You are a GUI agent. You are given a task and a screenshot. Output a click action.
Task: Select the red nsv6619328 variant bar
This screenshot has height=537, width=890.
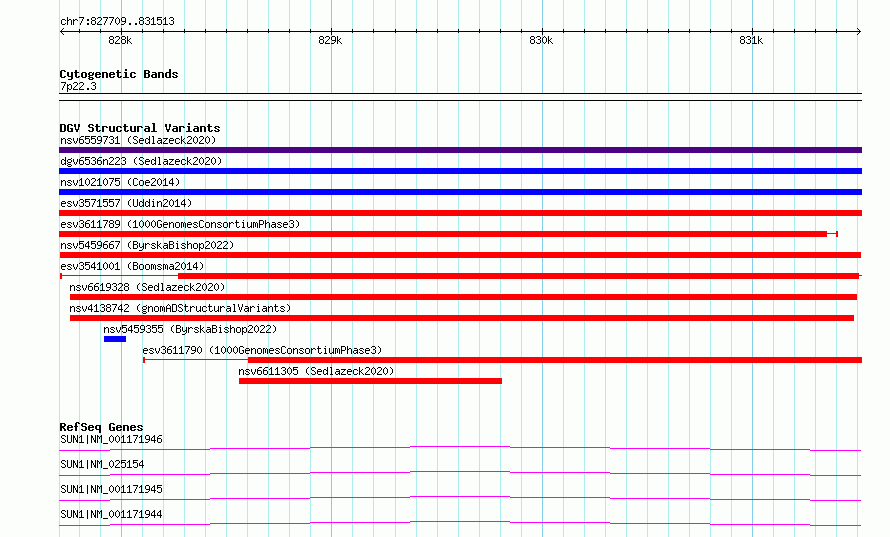(463, 297)
